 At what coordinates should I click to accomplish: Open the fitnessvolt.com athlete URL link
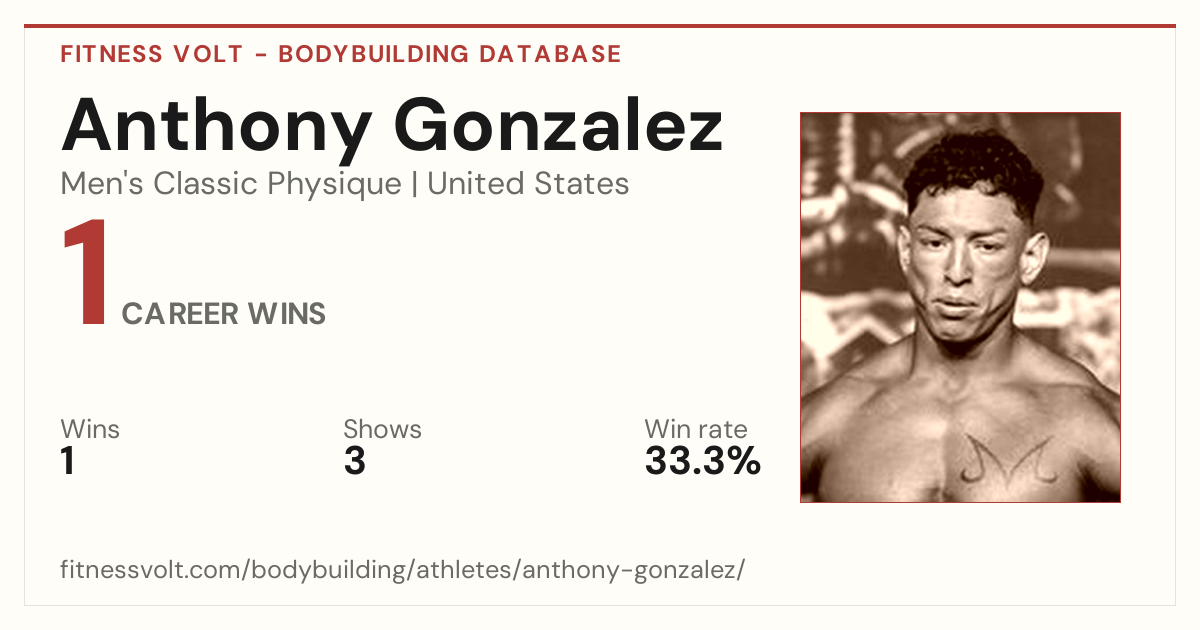pyautogui.click(x=403, y=571)
